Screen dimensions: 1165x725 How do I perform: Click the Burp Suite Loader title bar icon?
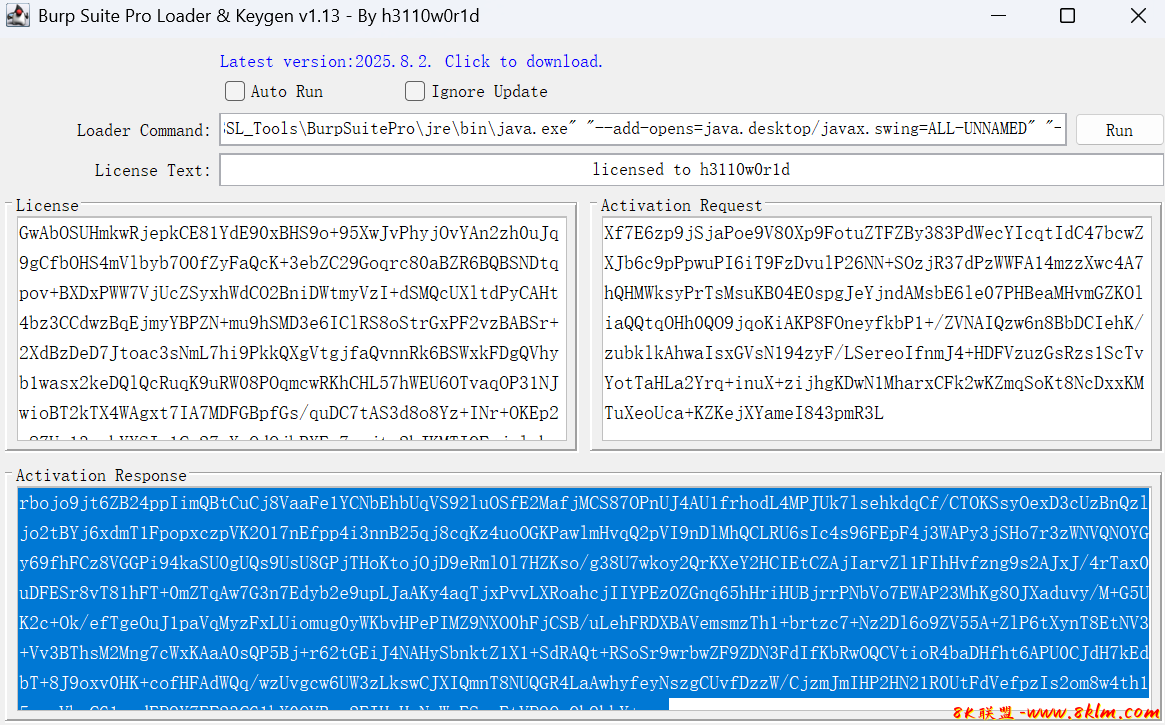point(18,17)
